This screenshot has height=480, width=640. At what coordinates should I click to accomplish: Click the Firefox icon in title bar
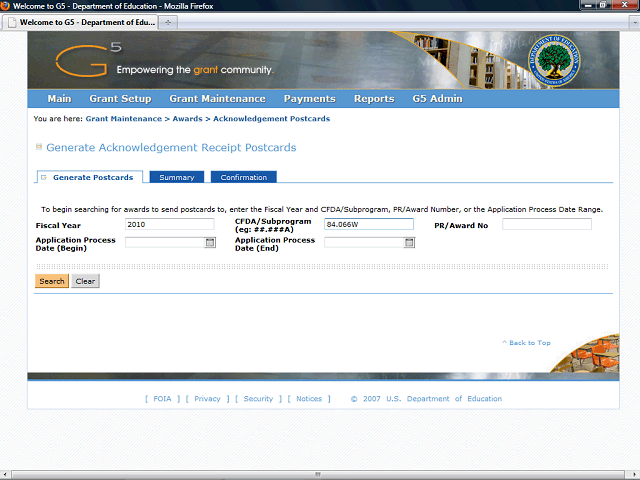tap(6, 6)
